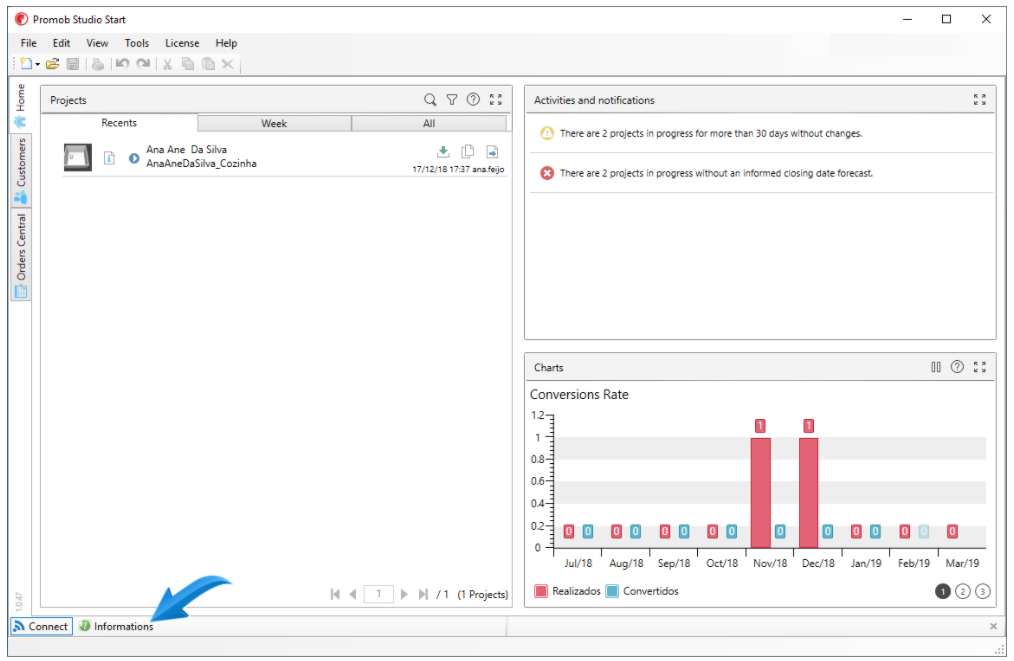Click the (1 Projects) count text

pyautogui.click(x=482, y=594)
